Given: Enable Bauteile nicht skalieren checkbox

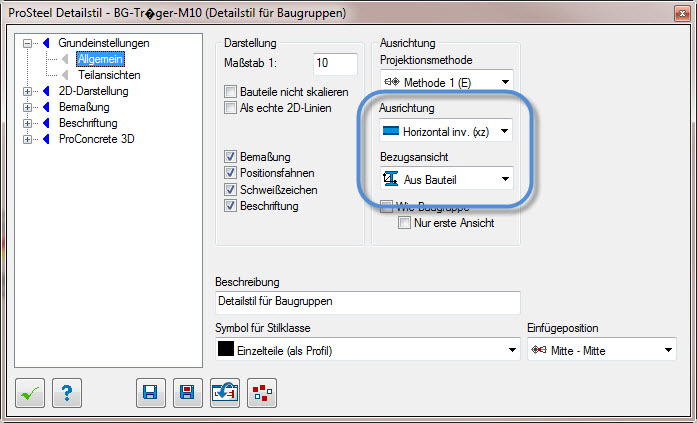Looking at the screenshot, I should [x=230, y=92].
